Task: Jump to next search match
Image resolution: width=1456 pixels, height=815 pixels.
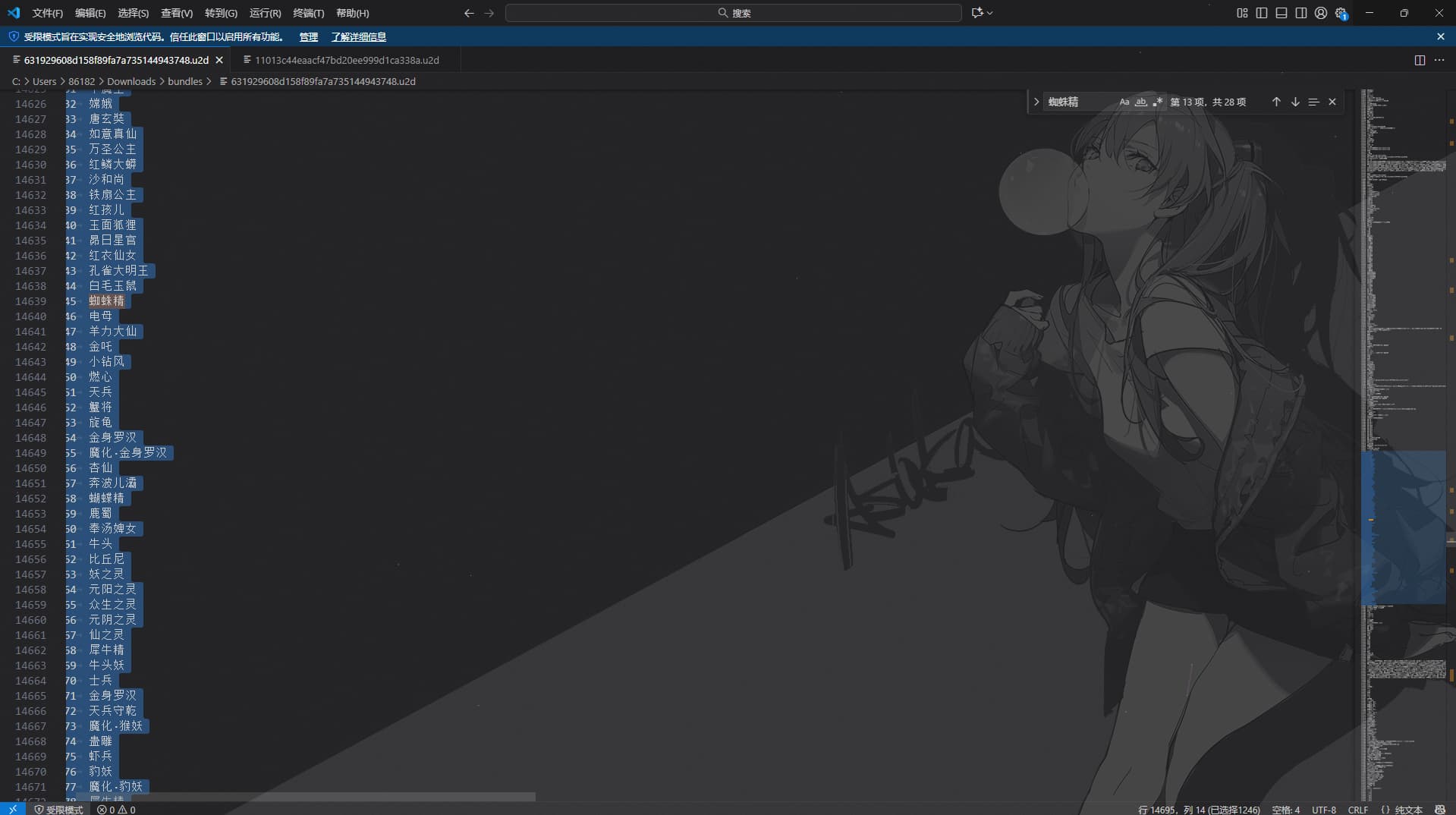Action: click(x=1295, y=102)
